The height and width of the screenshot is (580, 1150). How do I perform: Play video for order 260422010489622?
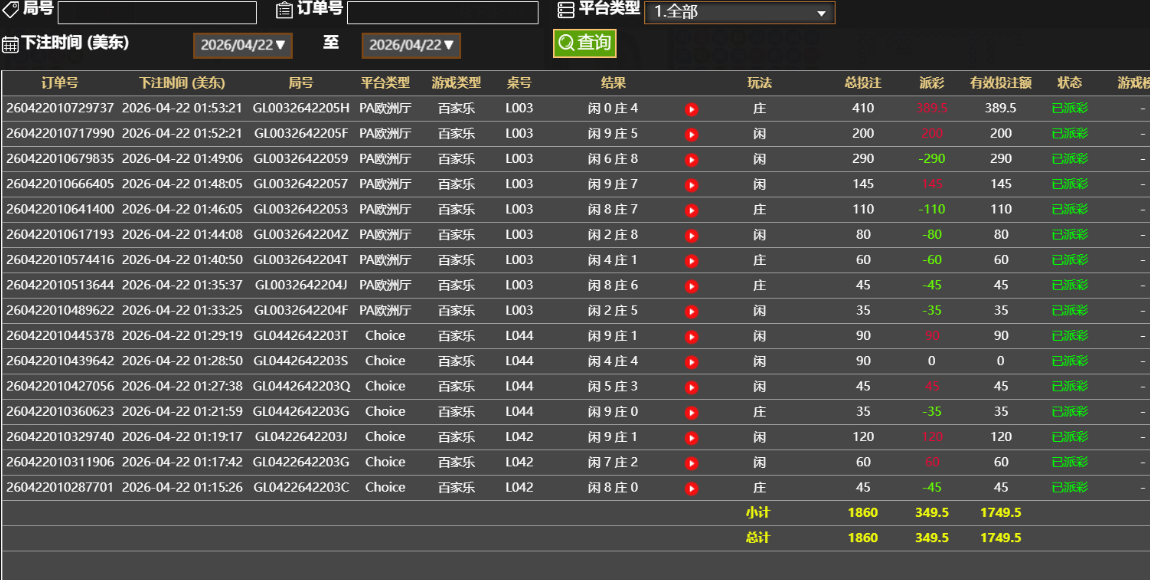coord(691,312)
